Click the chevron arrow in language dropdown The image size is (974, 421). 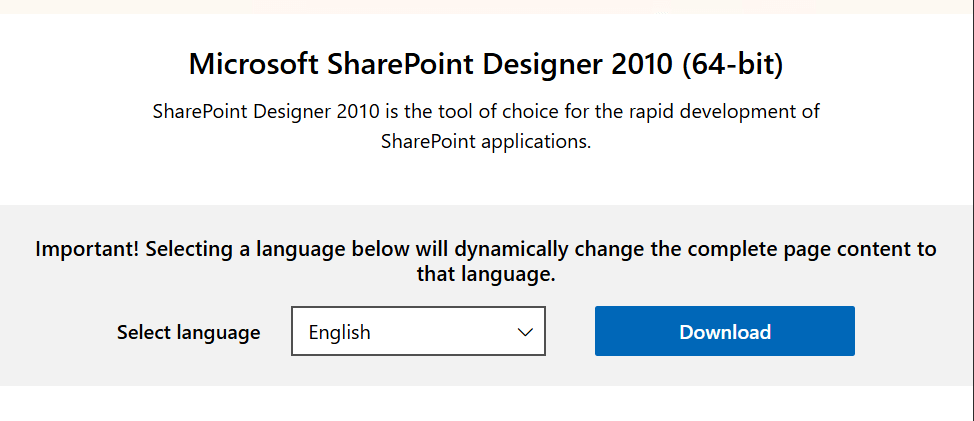[525, 332]
